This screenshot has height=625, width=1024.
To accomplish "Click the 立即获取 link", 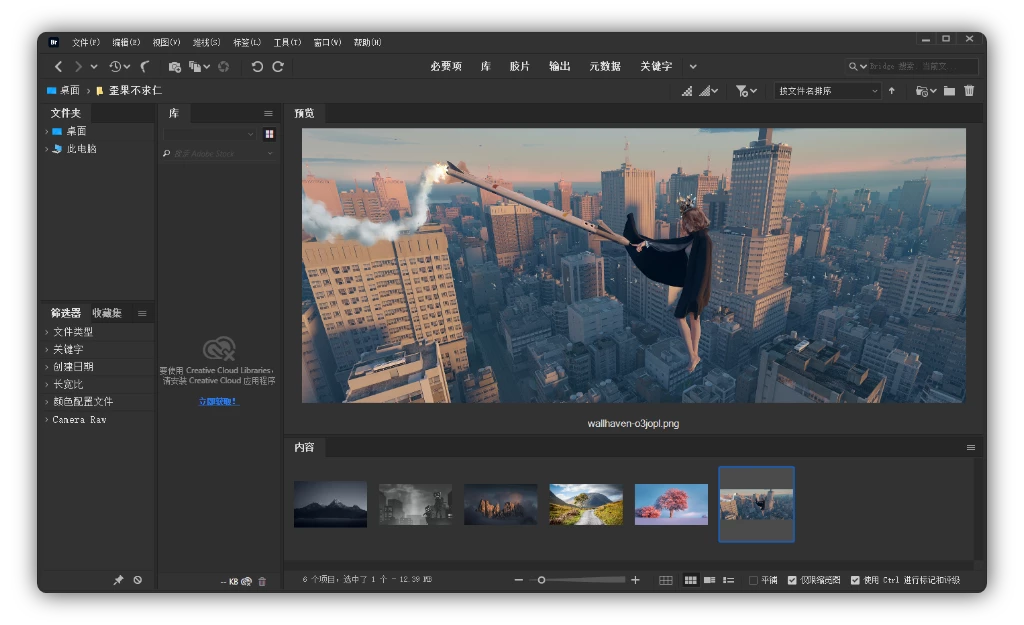I will pyautogui.click(x=218, y=401).
